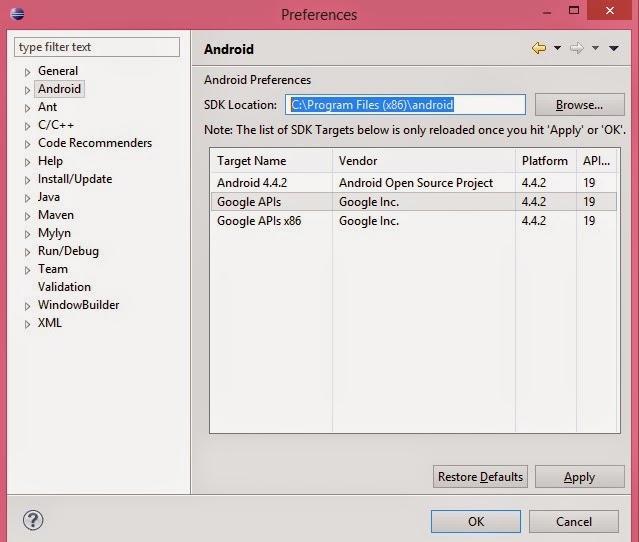The height and width of the screenshot is (542, 639).
Task: Click the help question mark icon
Action: pos(33,520)
